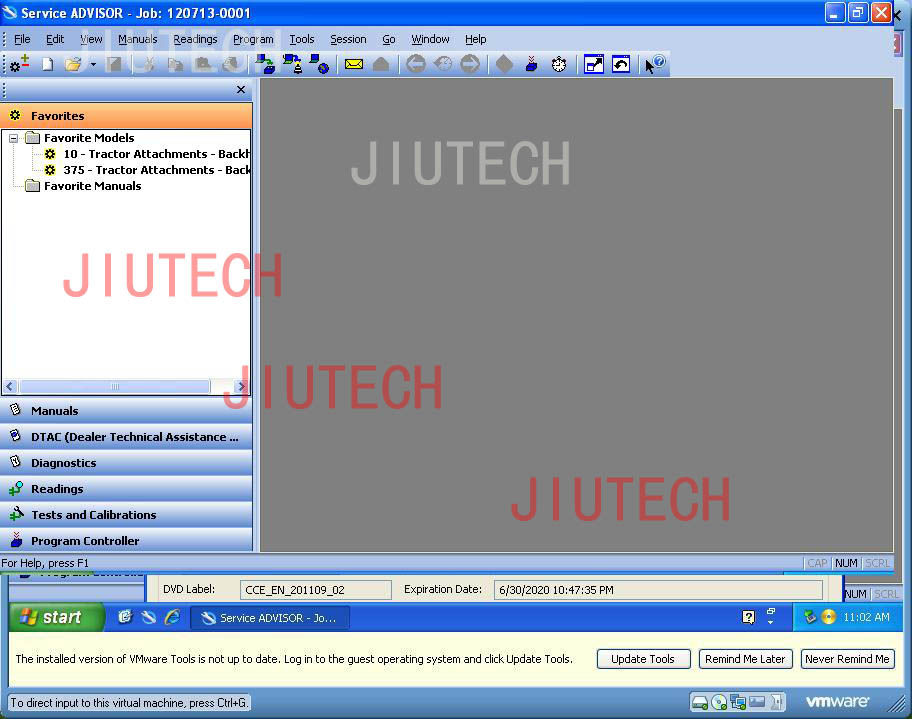Open the Readings menu

click(195, 39)
